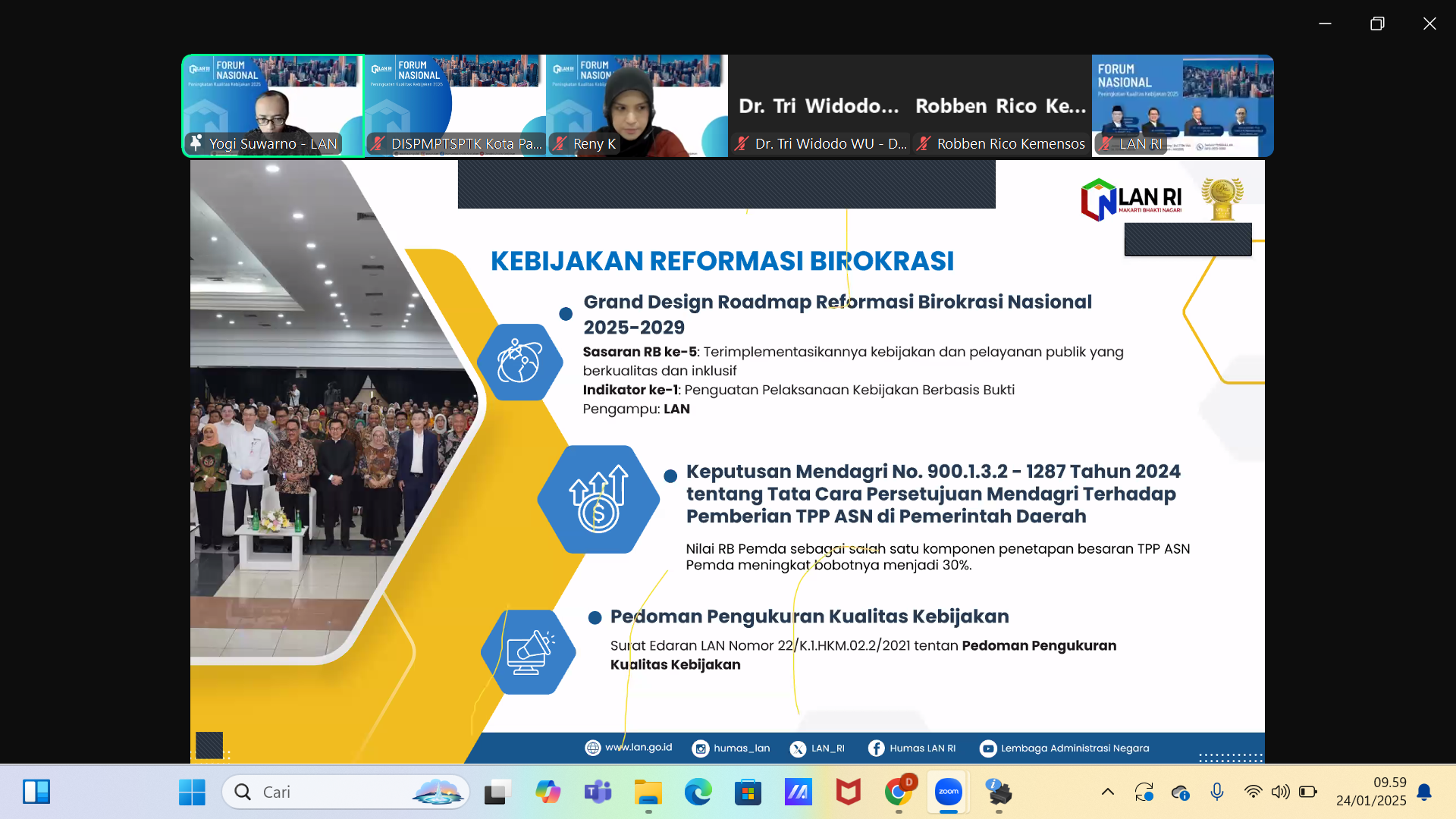
Task: Click Robben Rico Kemensos muted mic icon
Action: [924, 143]
